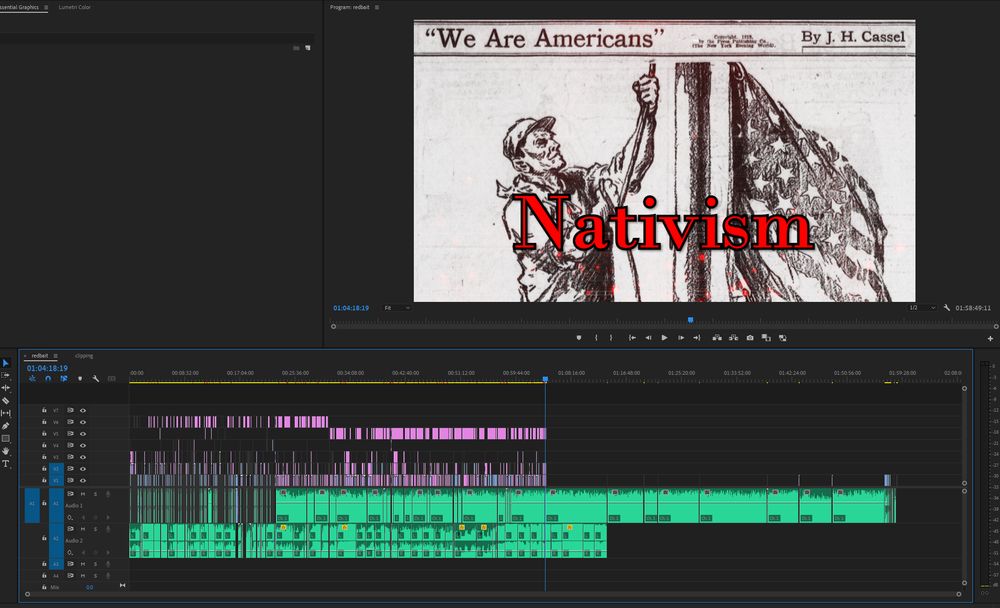Toggle Linked Selection in timeline
1000x608 pixels.
coord(64,379)
